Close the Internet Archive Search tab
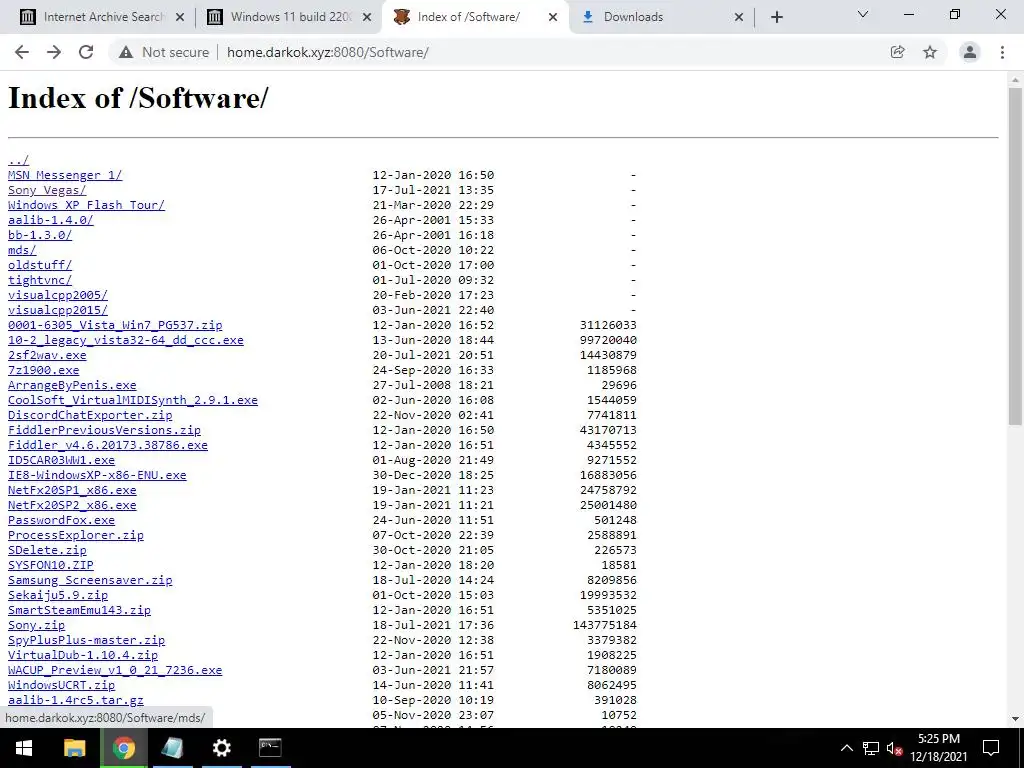1024x768 pixels. [x=180, y=17]
